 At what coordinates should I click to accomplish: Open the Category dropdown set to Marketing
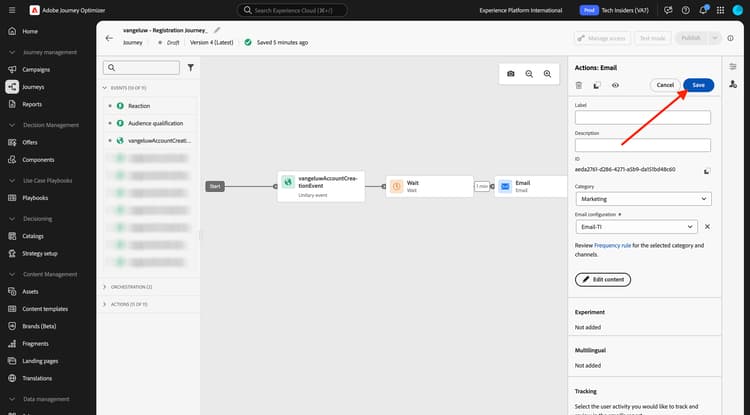coord(643,199)
